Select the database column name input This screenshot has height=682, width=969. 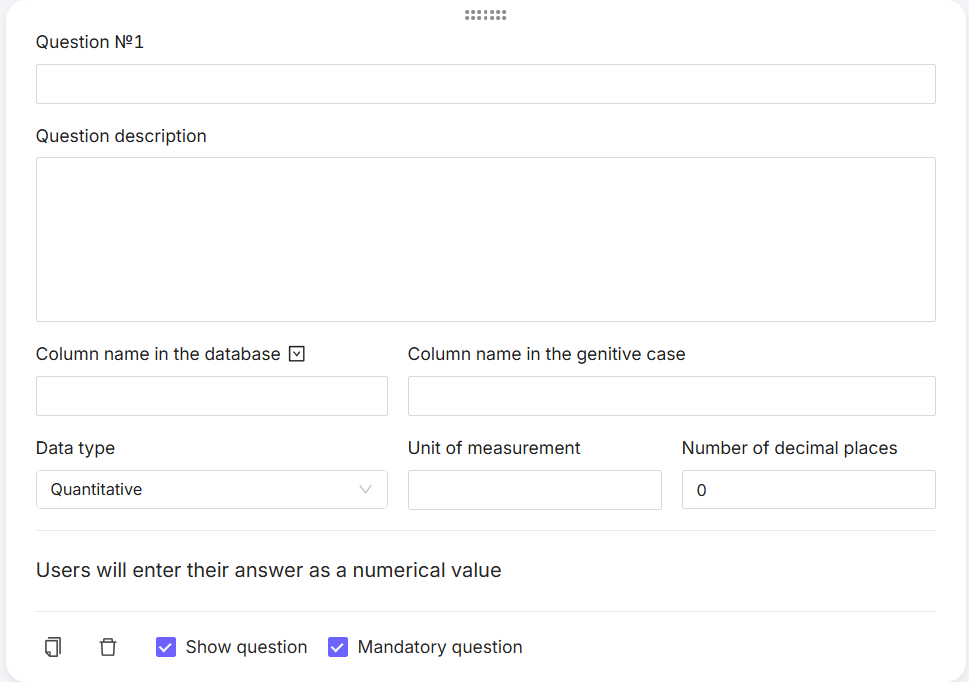pos(211,396)
